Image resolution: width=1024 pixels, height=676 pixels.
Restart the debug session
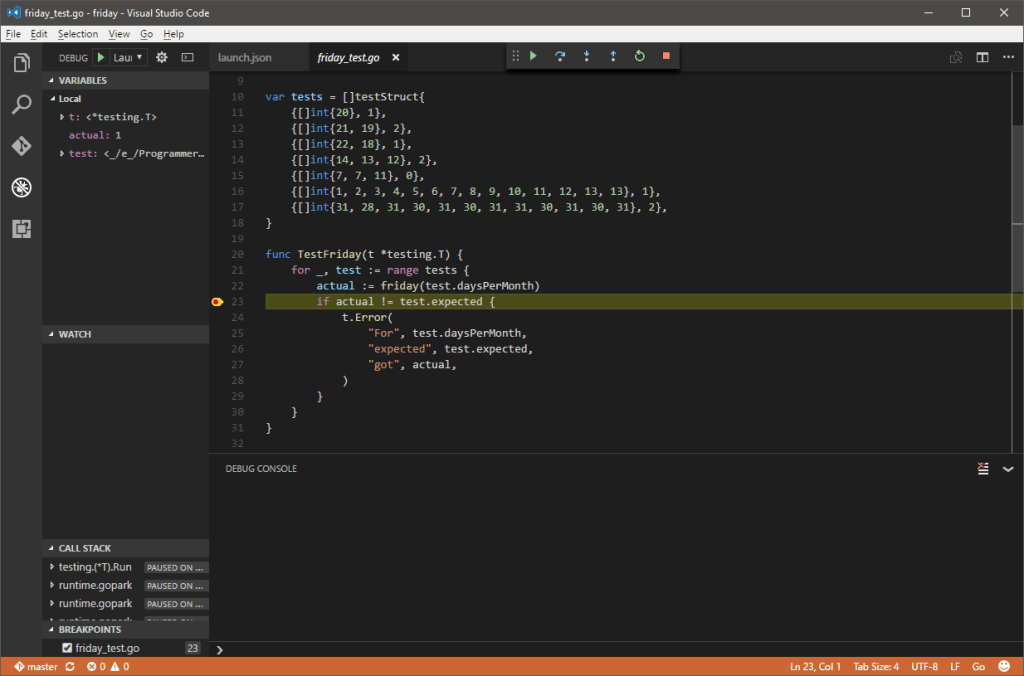(640, 56)
